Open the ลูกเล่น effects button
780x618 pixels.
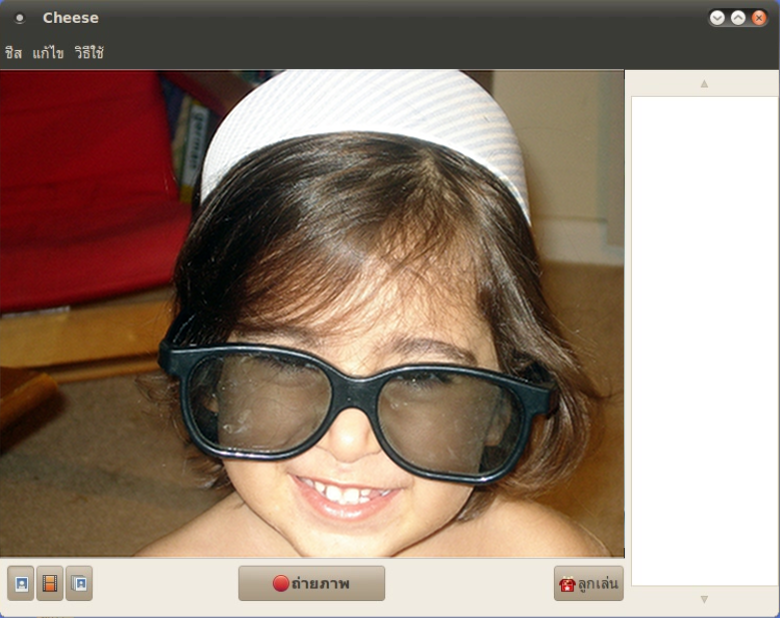click(588, 583)
